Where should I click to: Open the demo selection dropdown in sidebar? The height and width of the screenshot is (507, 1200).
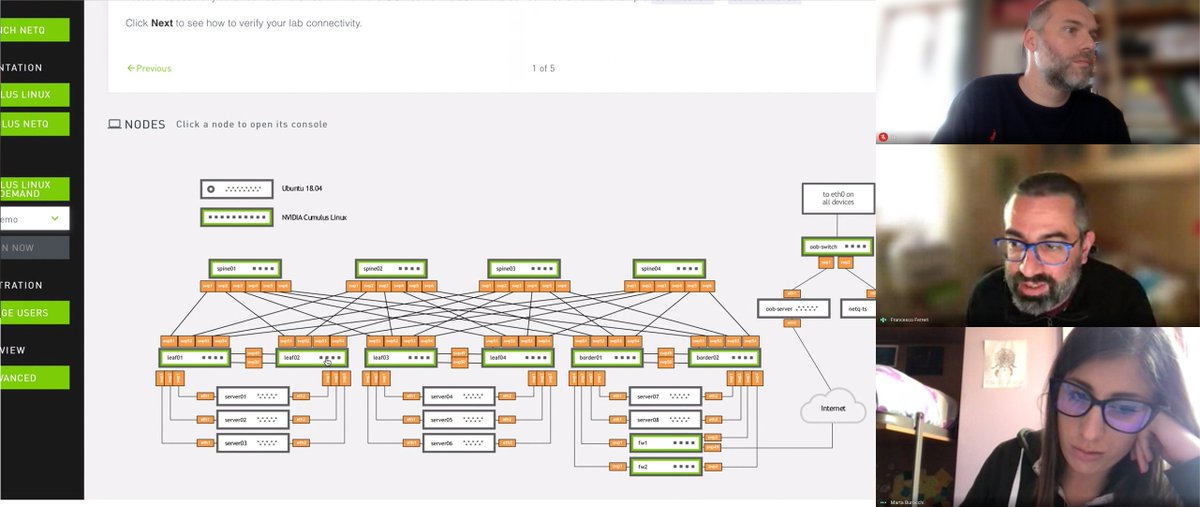pos(35,219)
